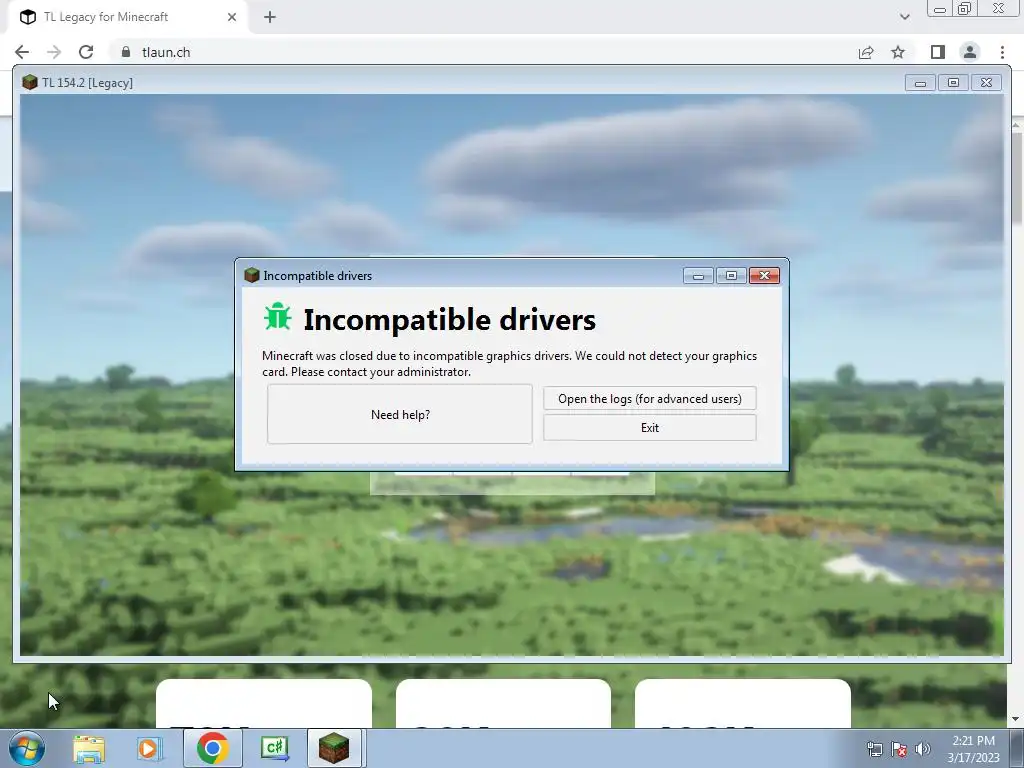Viewport: 1024px width, 768px height.
Task: Click the Chrome window's close X button
Action: [999, 8]
